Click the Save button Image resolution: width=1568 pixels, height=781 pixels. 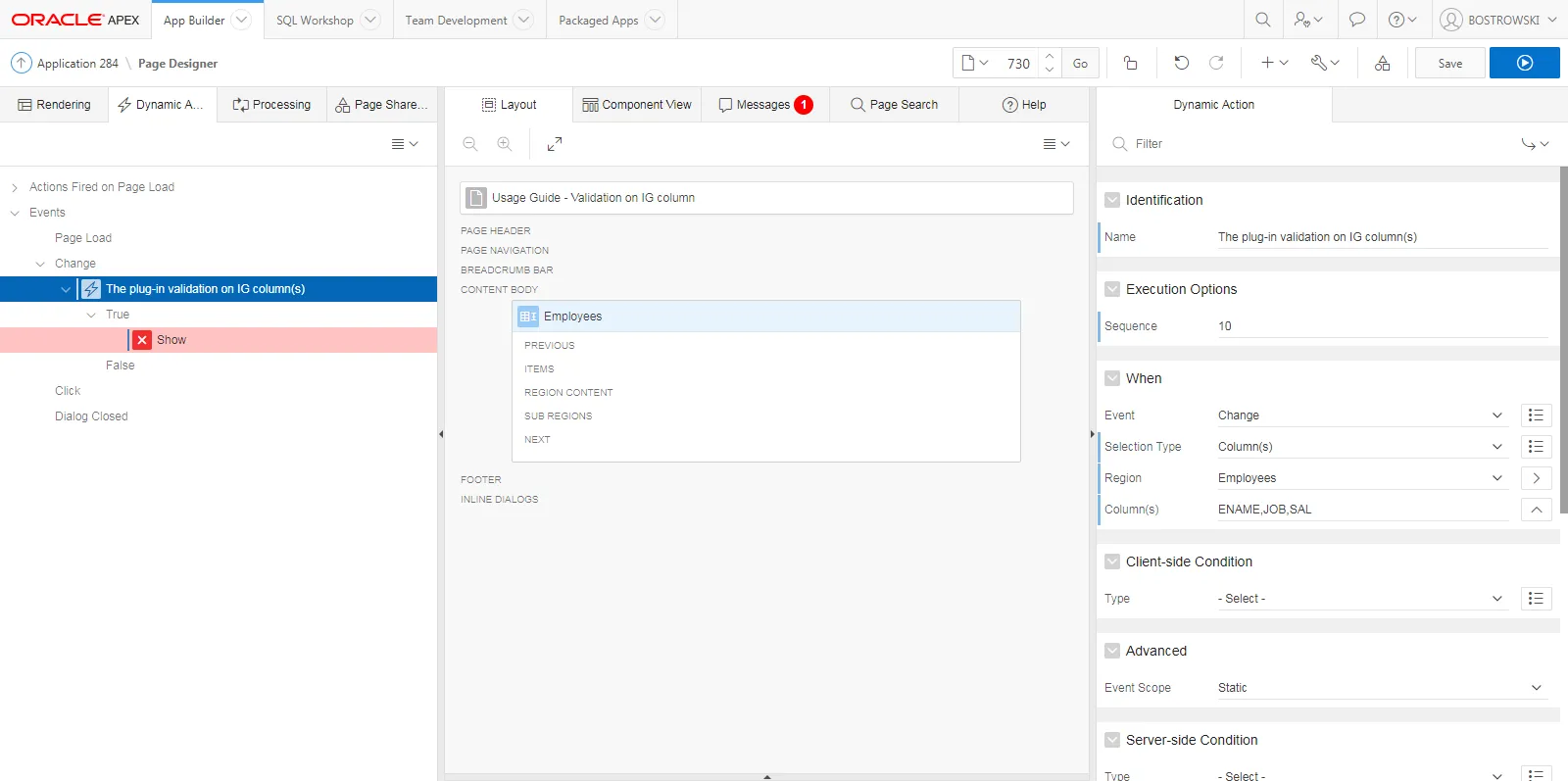(x=1449, y=63)
